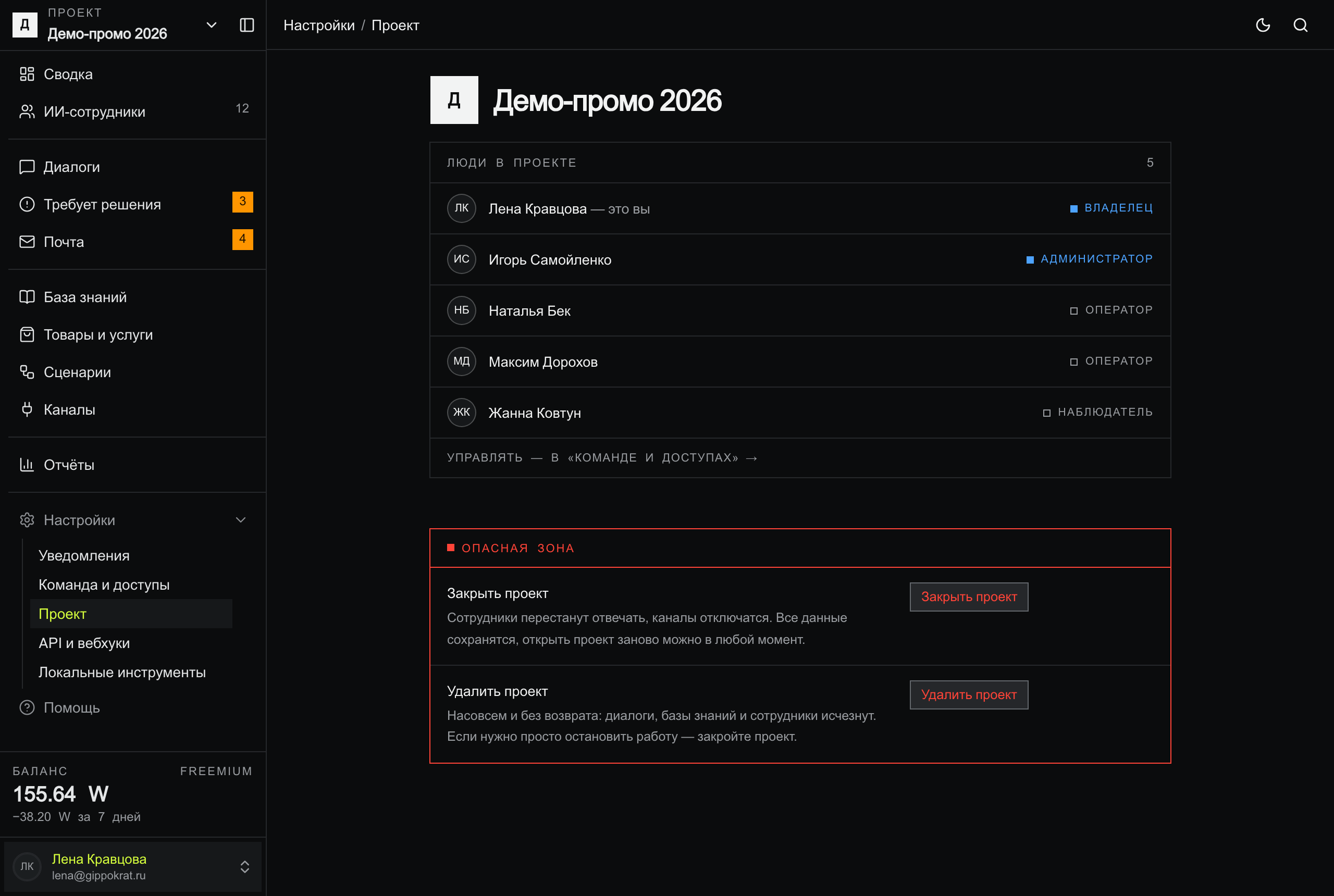The width and height of the screenshot is (1334, 896).
Task: Click the База знаний book icon
Action: coord(27,297)
